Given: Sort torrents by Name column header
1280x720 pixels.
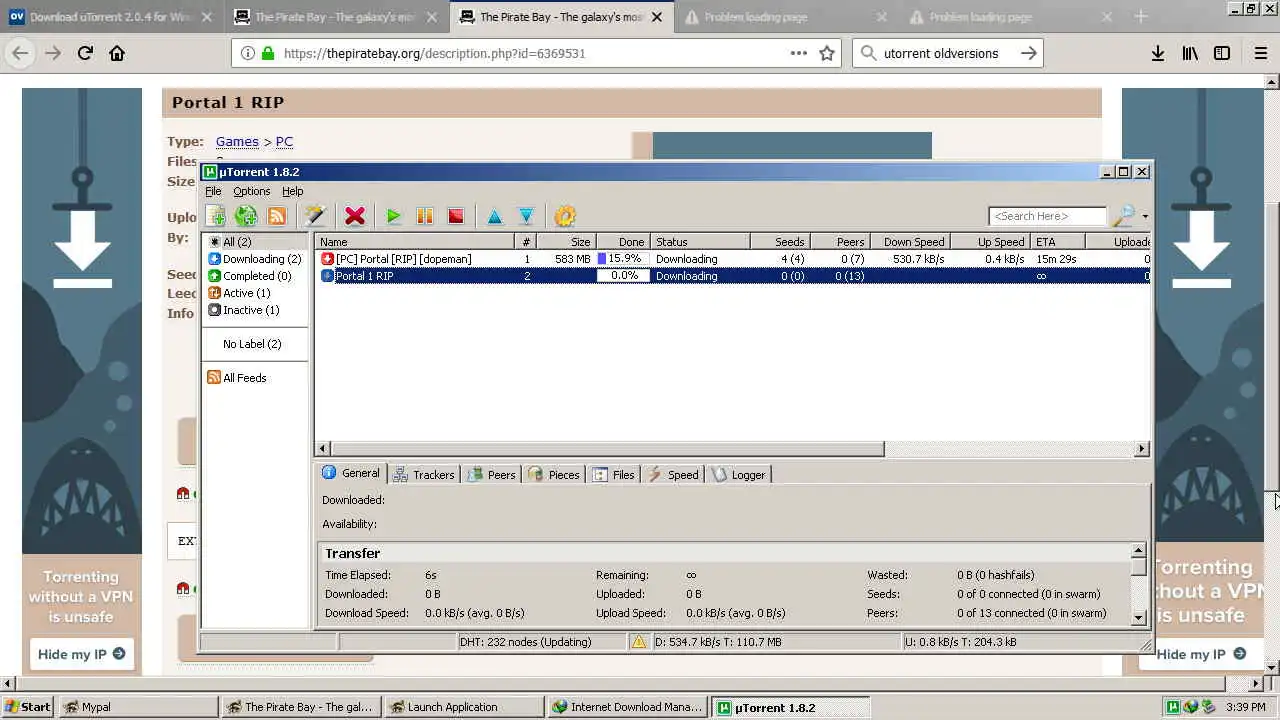Looking at the screenshot, I should pyautogui.click(x=415, y=242).
